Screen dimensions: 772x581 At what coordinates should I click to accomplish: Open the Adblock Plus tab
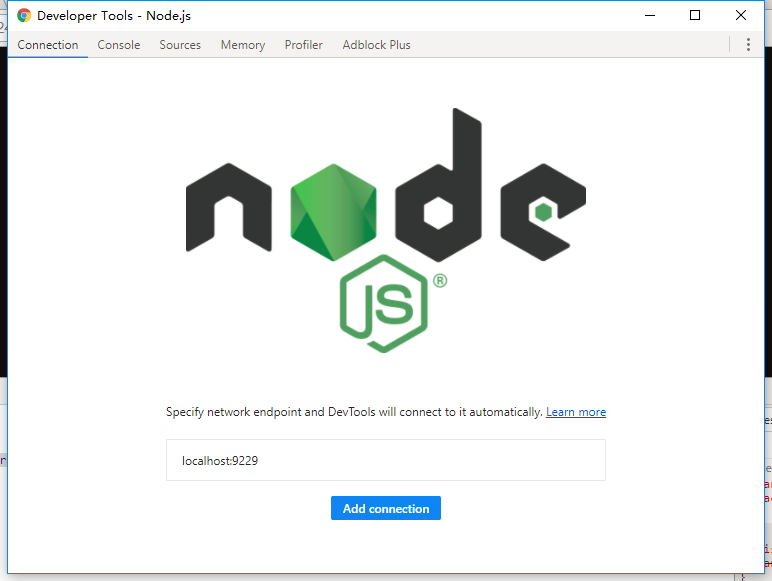click(x=376, y=45)
